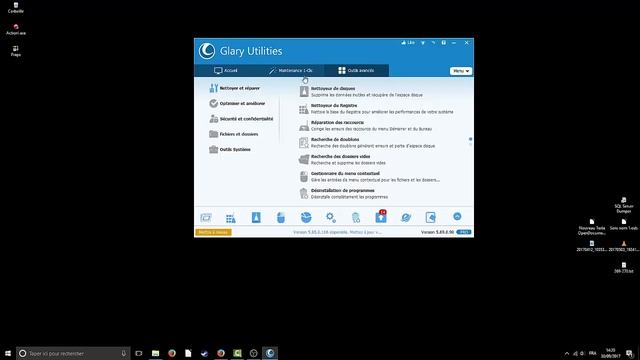
Task: Select Nettoyer et réparer category
Action: [235, 88]
